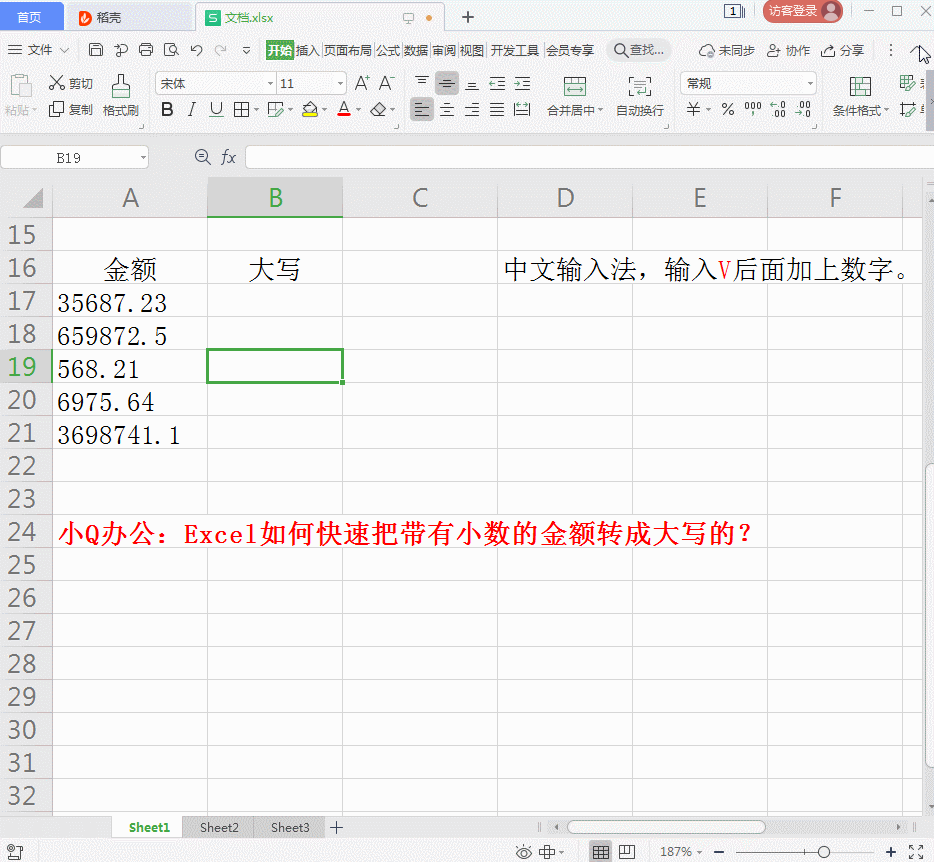Image resolution: width=934 pixels, height=862 pixels.
Task: Click the 访客登录 guest login button
Action: click(802, 11)
